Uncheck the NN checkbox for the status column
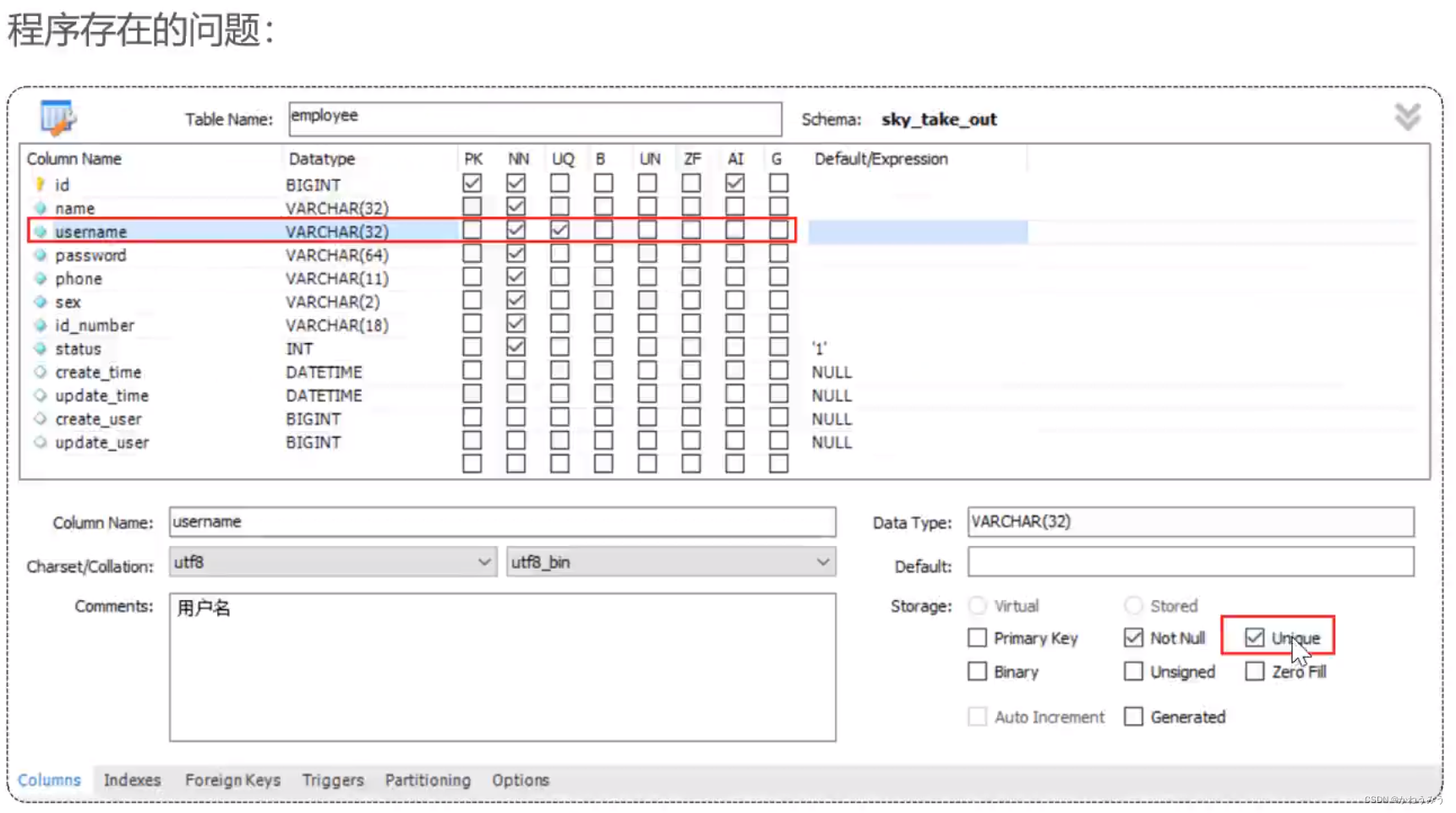The width and height of the screenshot is (1456, 813). point(515,346)
